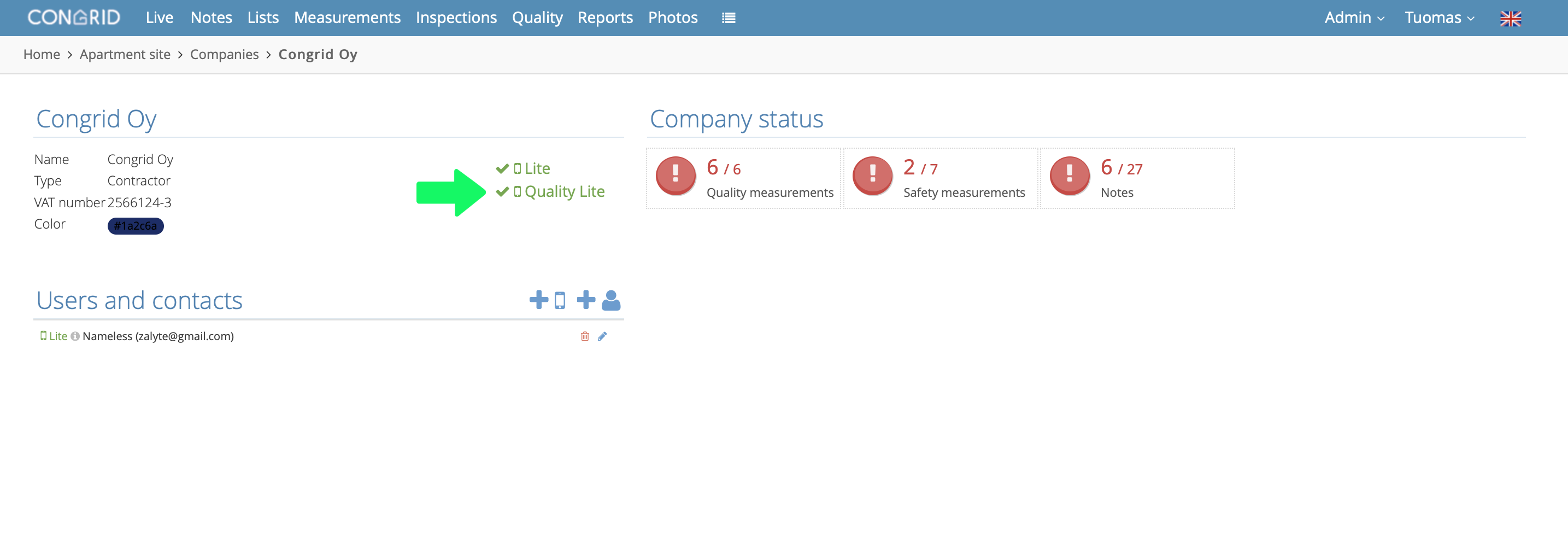The height and width of the screenshot is (543, 1568).
Task: Add a new contact person
Action: pos(598,300)
